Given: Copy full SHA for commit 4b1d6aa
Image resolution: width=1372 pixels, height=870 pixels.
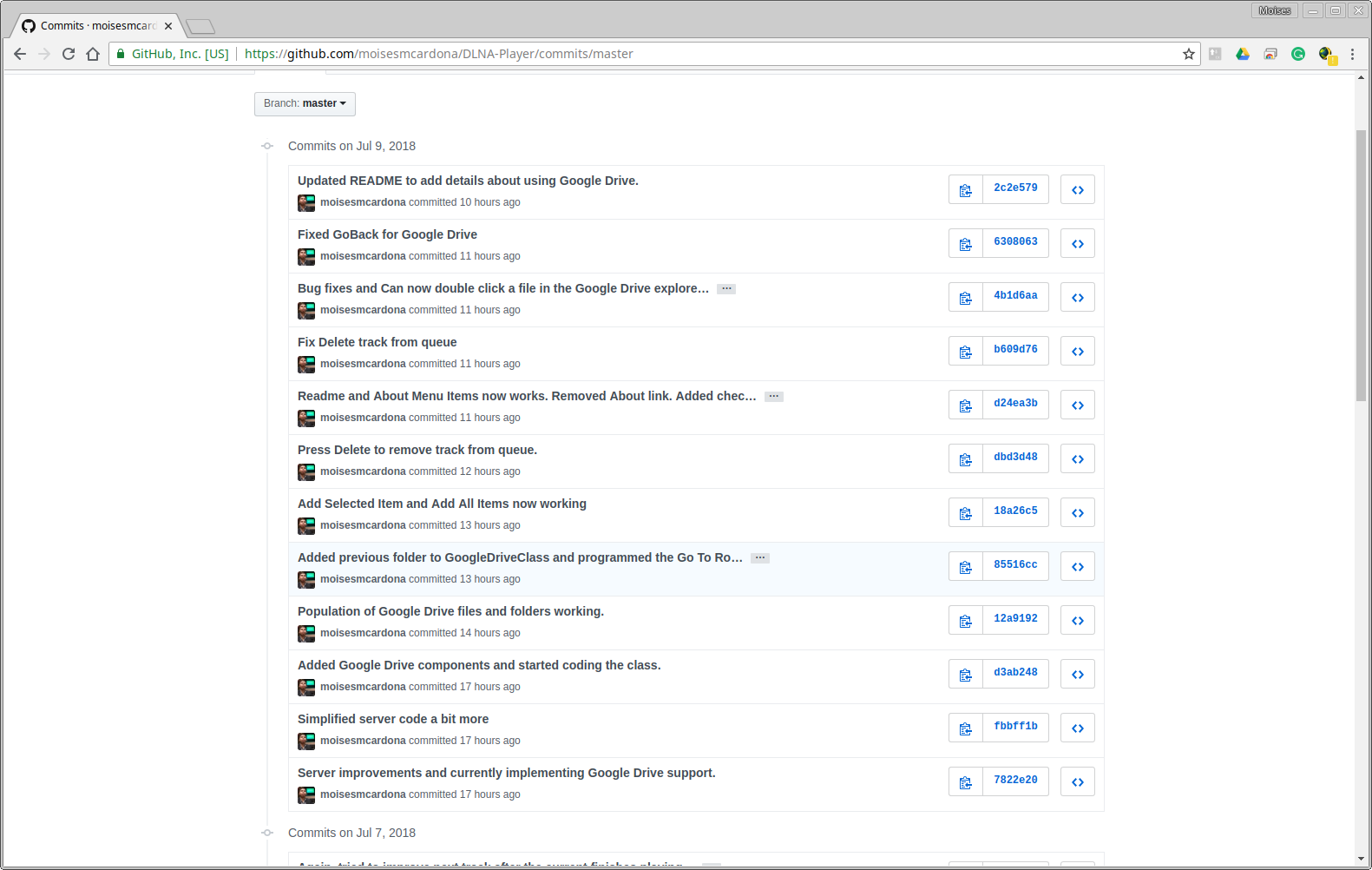Looking at the screenshot, I should [966, 297].
